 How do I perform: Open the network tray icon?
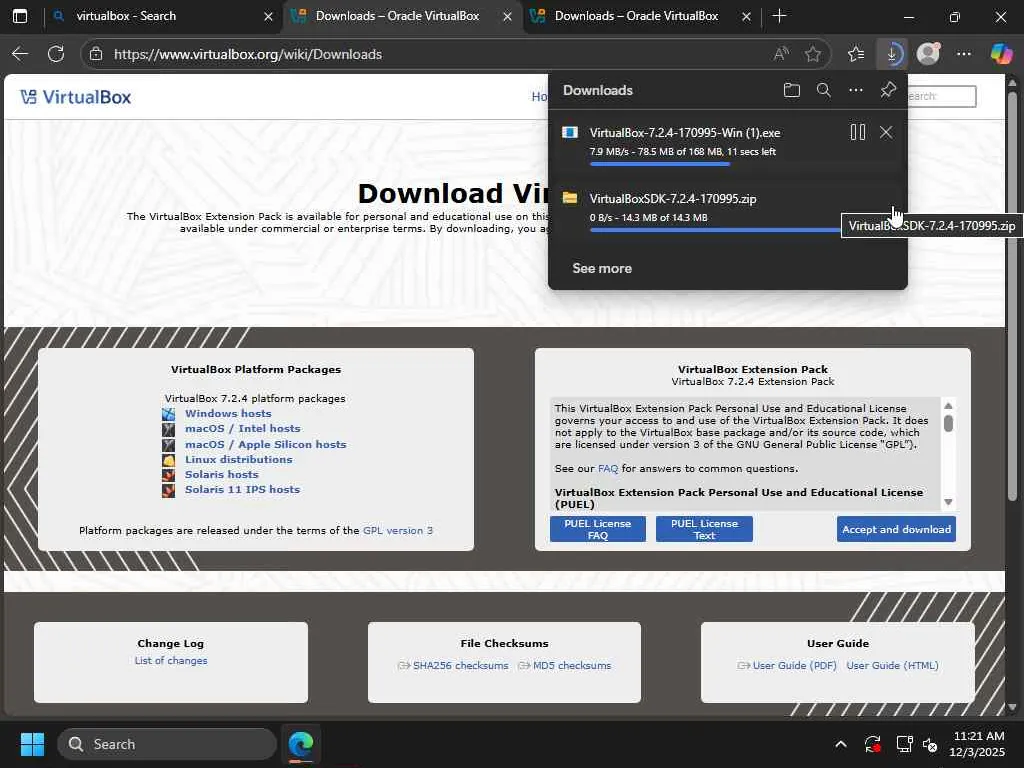tap(904, 744)
